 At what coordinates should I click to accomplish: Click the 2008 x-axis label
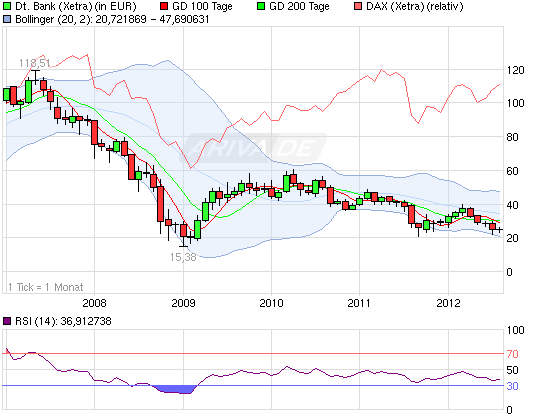point(94,303)
